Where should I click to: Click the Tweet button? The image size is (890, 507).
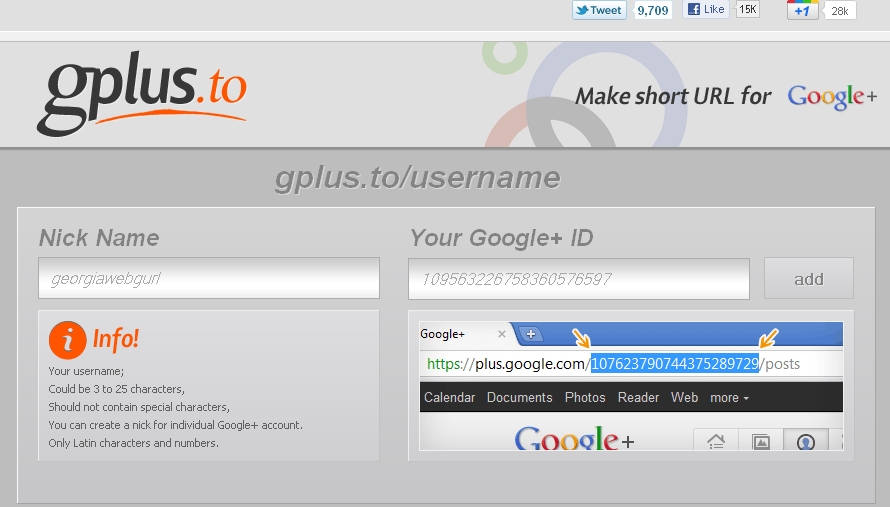click(599, 10)
